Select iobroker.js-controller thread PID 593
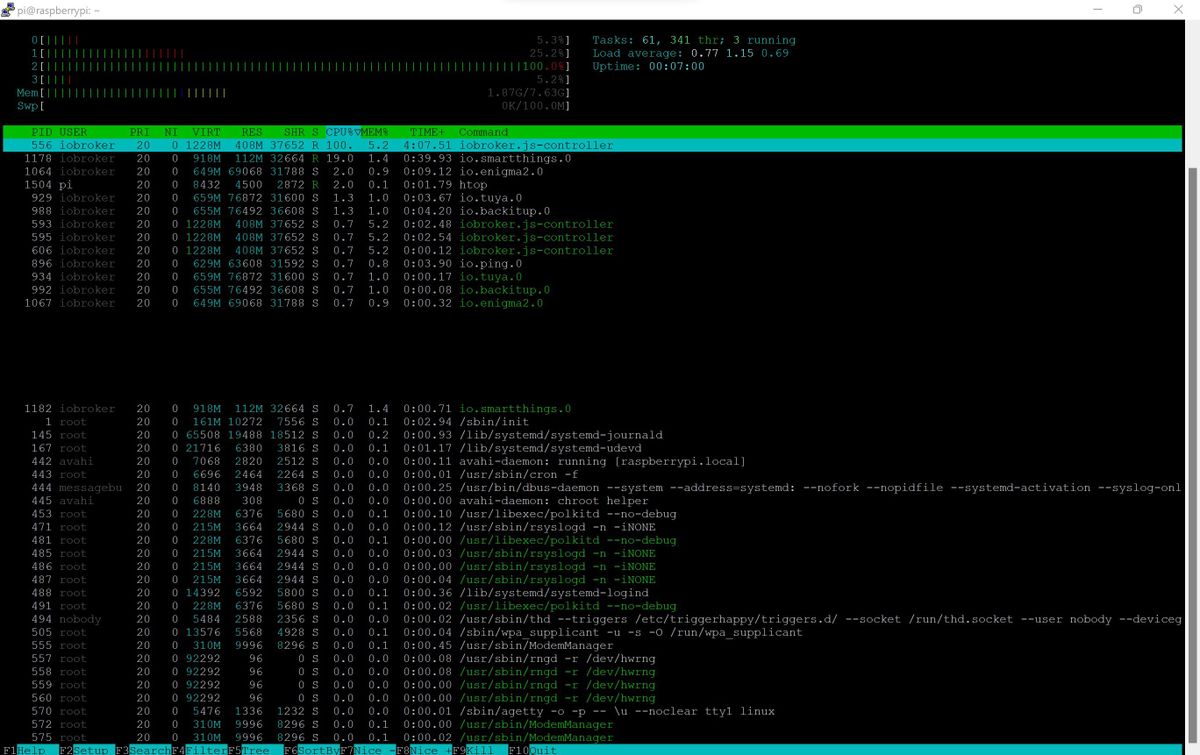The image size is (1200, 755). [592, 224]
